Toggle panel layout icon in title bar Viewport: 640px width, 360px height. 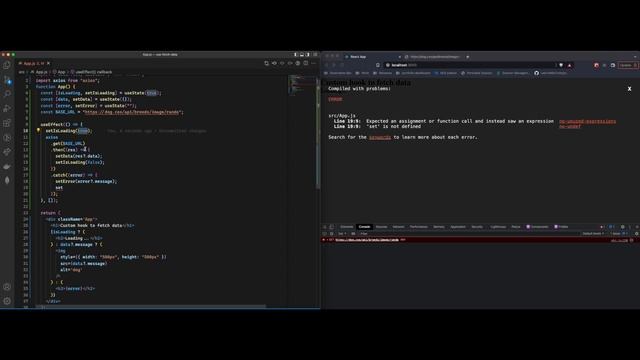[302, 54]
